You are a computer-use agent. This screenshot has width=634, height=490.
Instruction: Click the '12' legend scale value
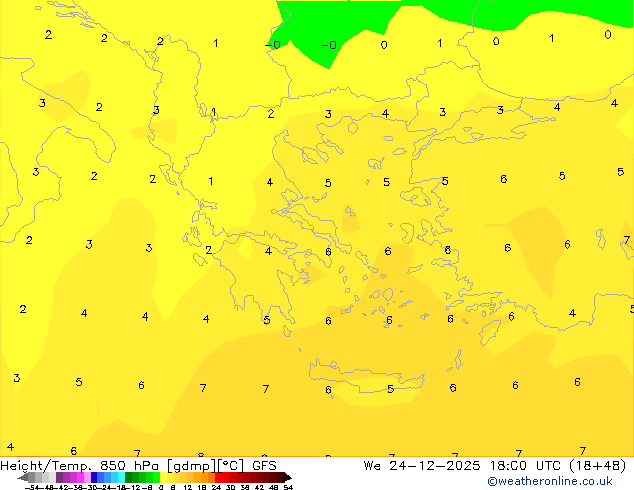point(188,487)
